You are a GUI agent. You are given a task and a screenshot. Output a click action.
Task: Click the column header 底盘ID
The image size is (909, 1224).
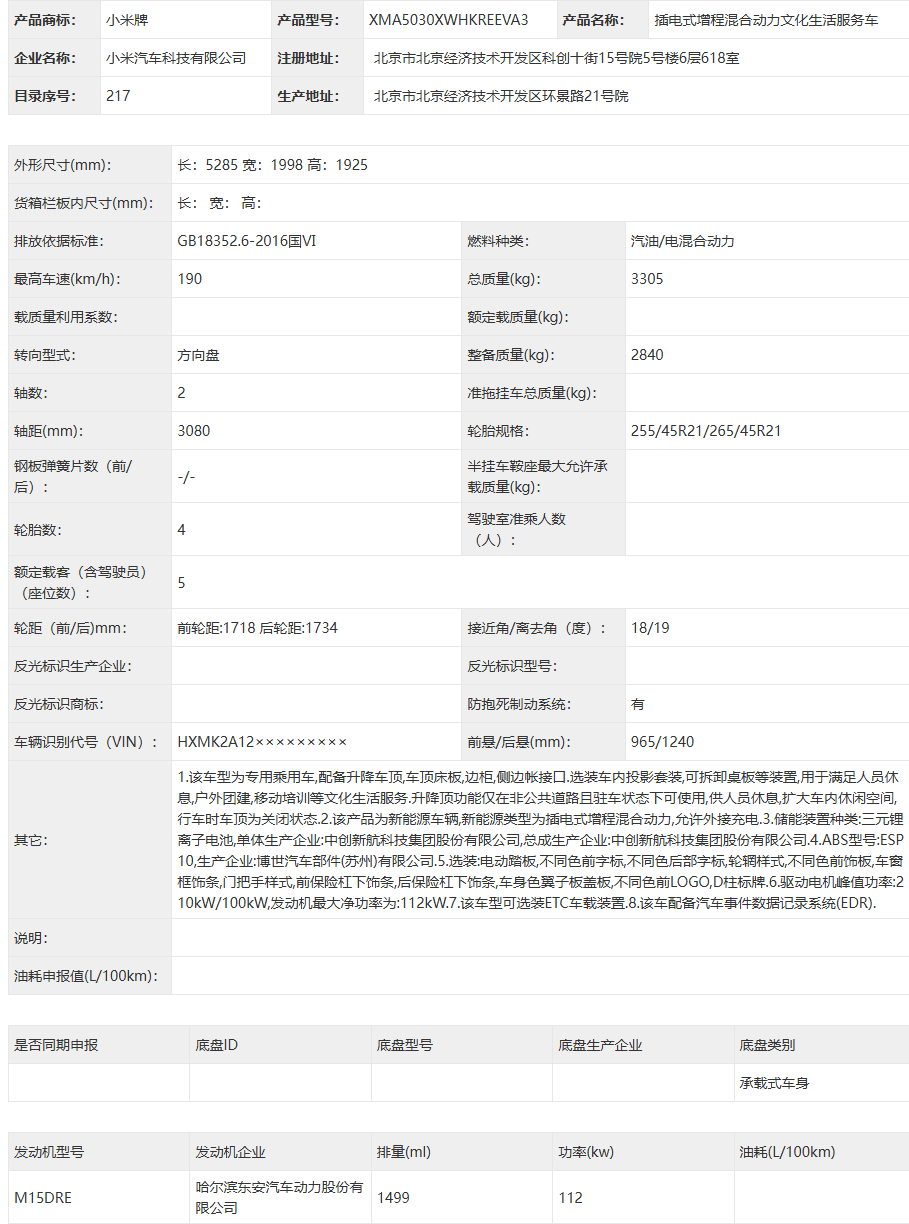pos(217,1045)
